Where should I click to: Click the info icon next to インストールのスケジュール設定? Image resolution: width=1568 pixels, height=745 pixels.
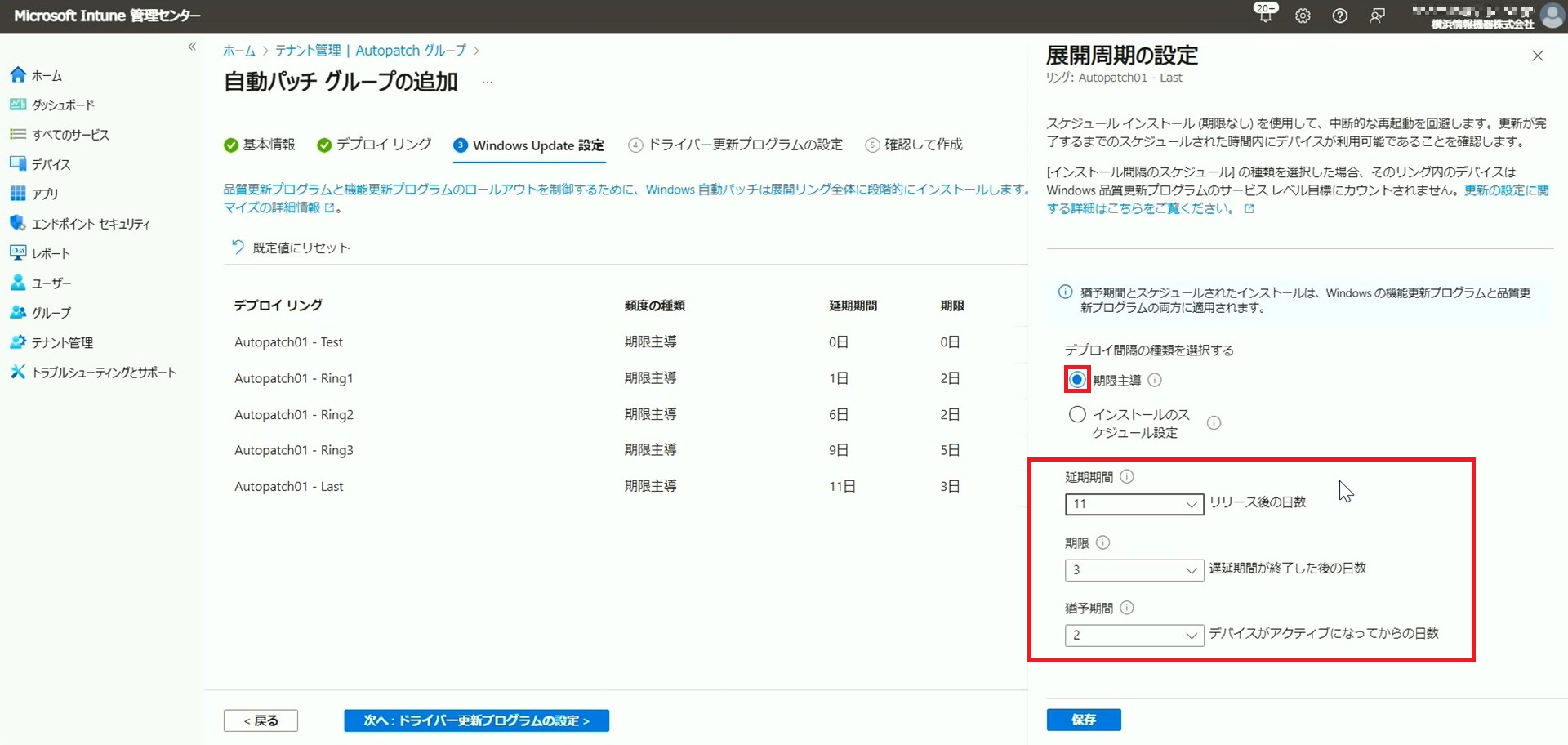(x=1214, y=422)
